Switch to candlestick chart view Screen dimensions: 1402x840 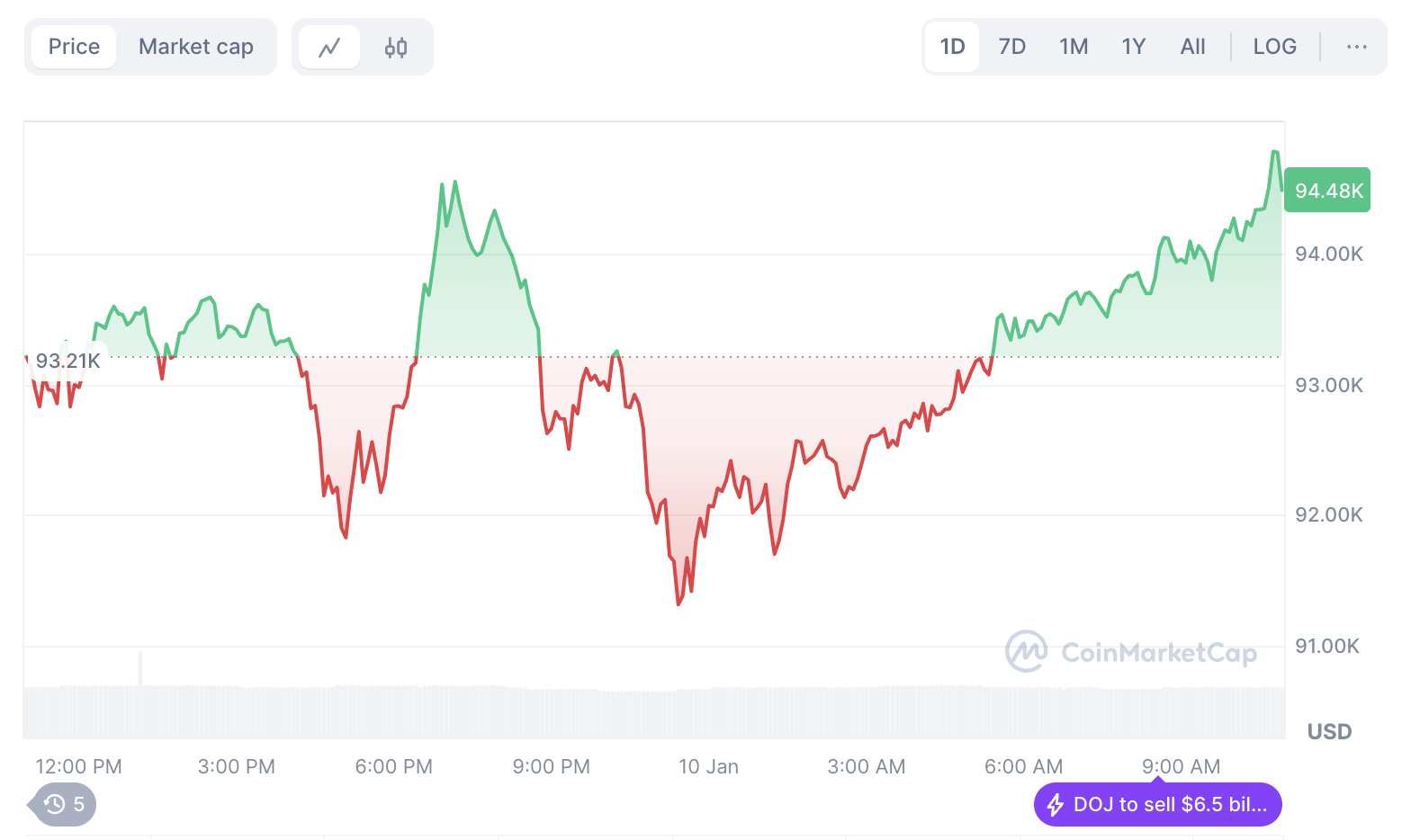[x=396, y=47]
